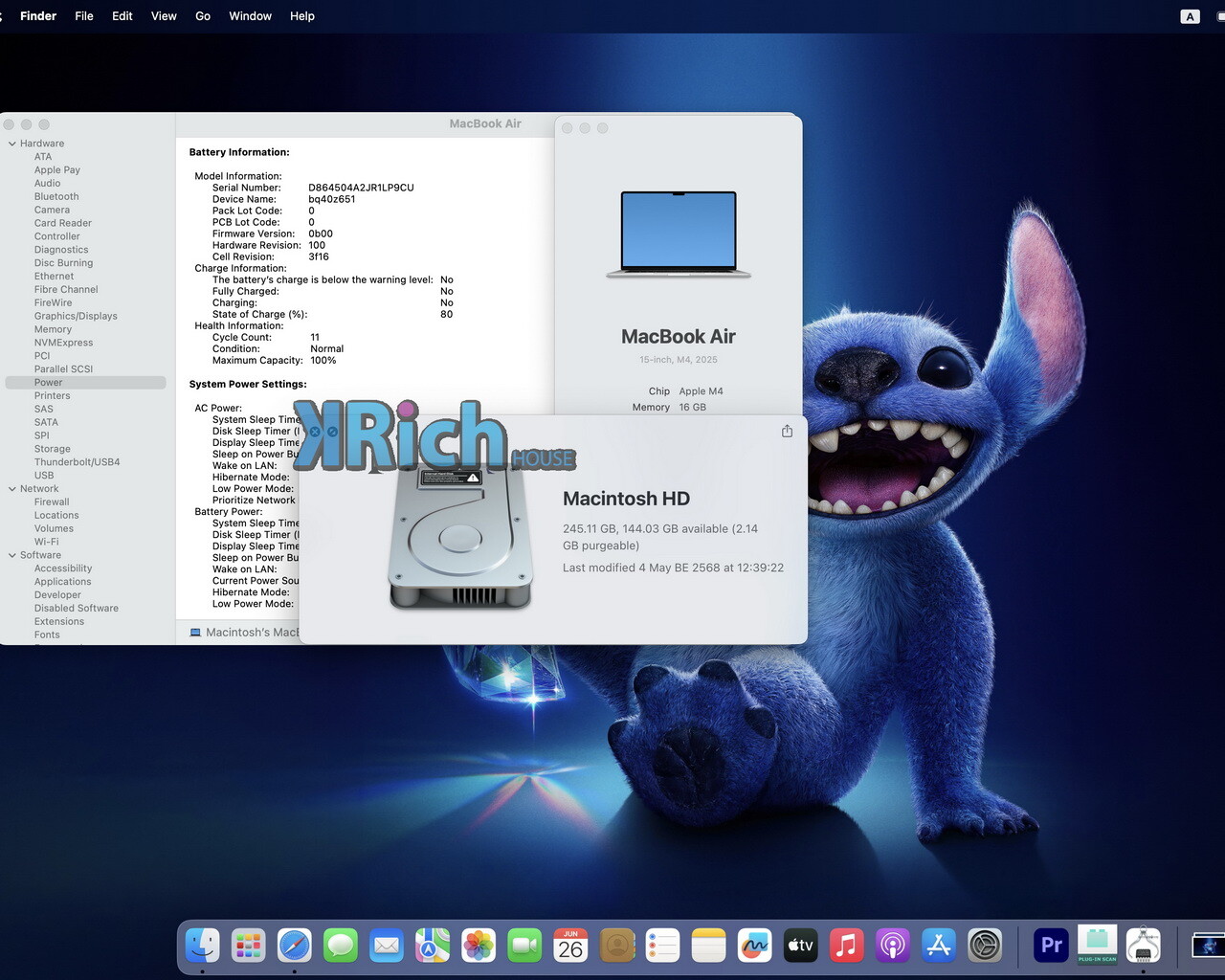Open System Information in the Dock
The width and height of the screenshot is (1225, 980).
tap(1143, 946)
